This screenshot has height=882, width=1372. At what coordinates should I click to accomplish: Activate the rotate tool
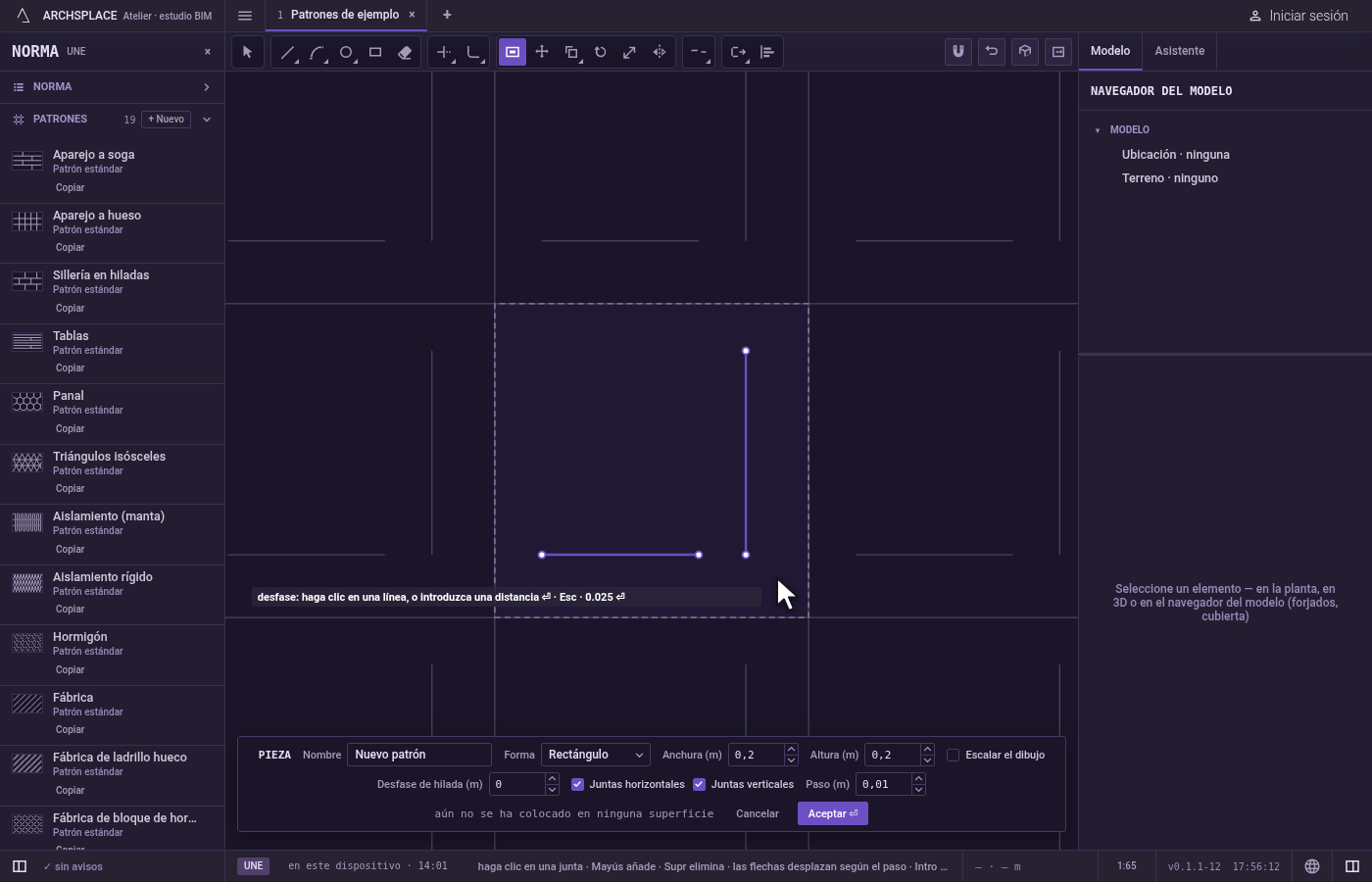[x=601, y=52]
